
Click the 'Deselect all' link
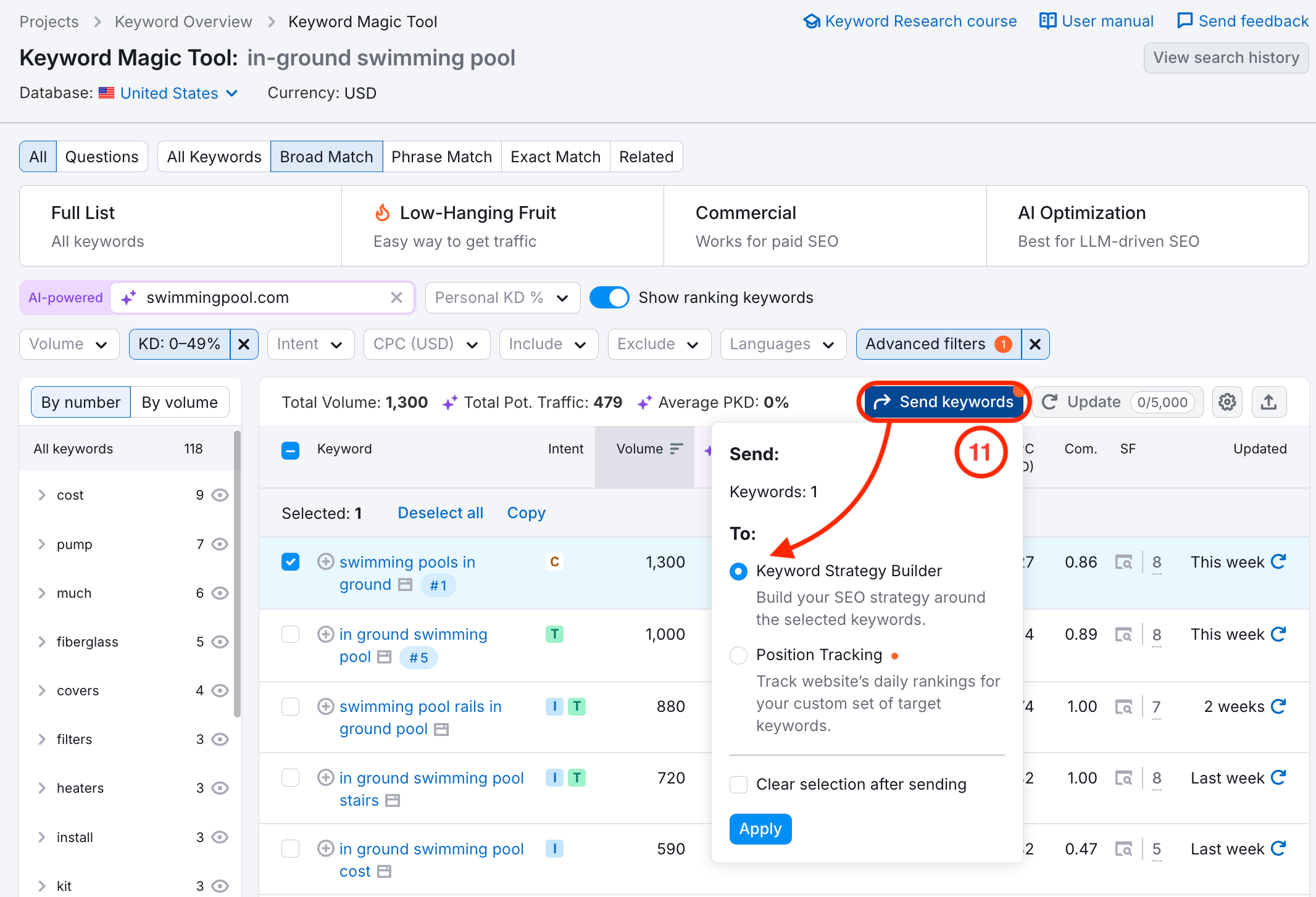[x=440, y=513]
